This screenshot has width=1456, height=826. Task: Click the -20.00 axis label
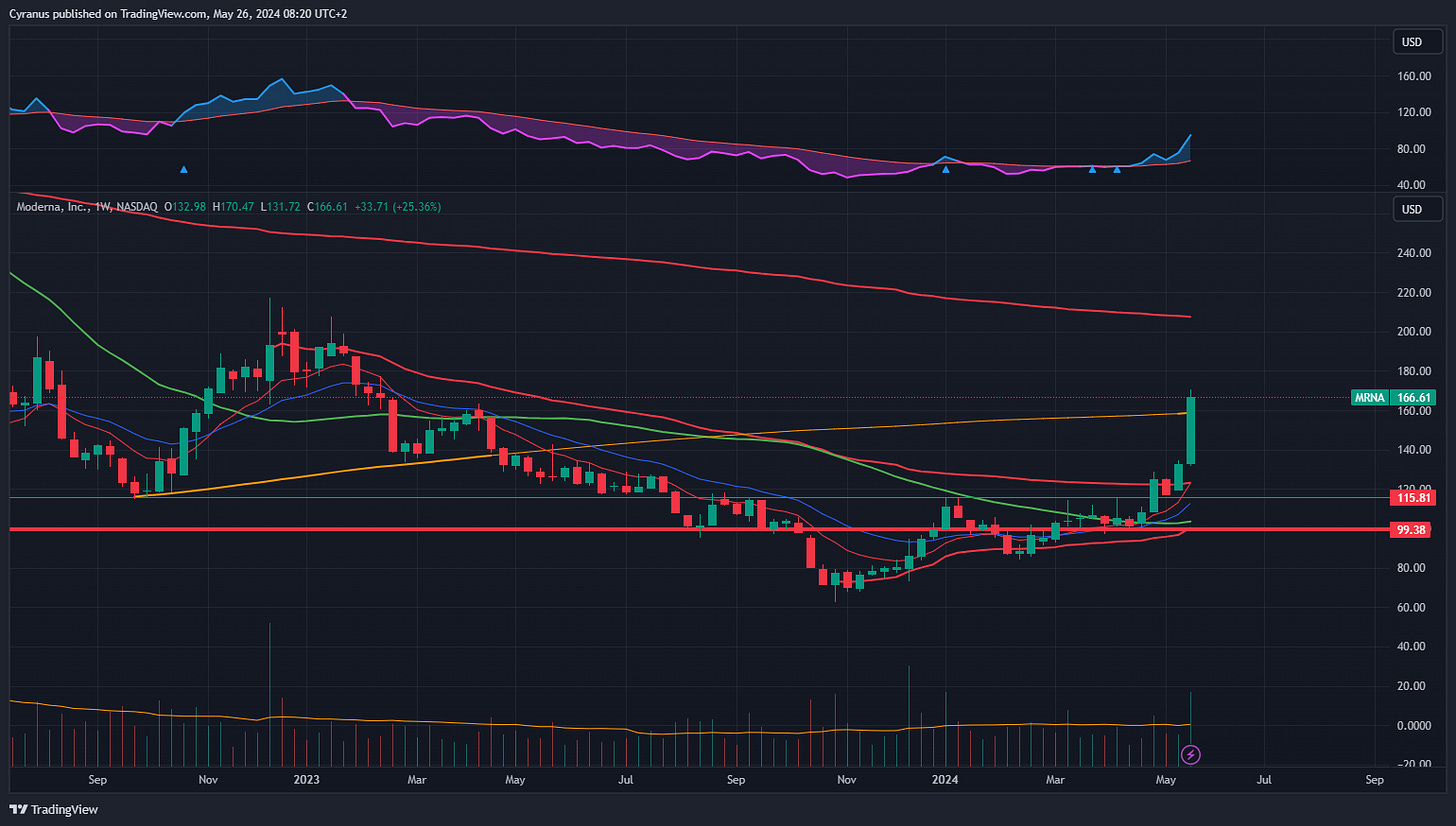[x=1412, y=765]
